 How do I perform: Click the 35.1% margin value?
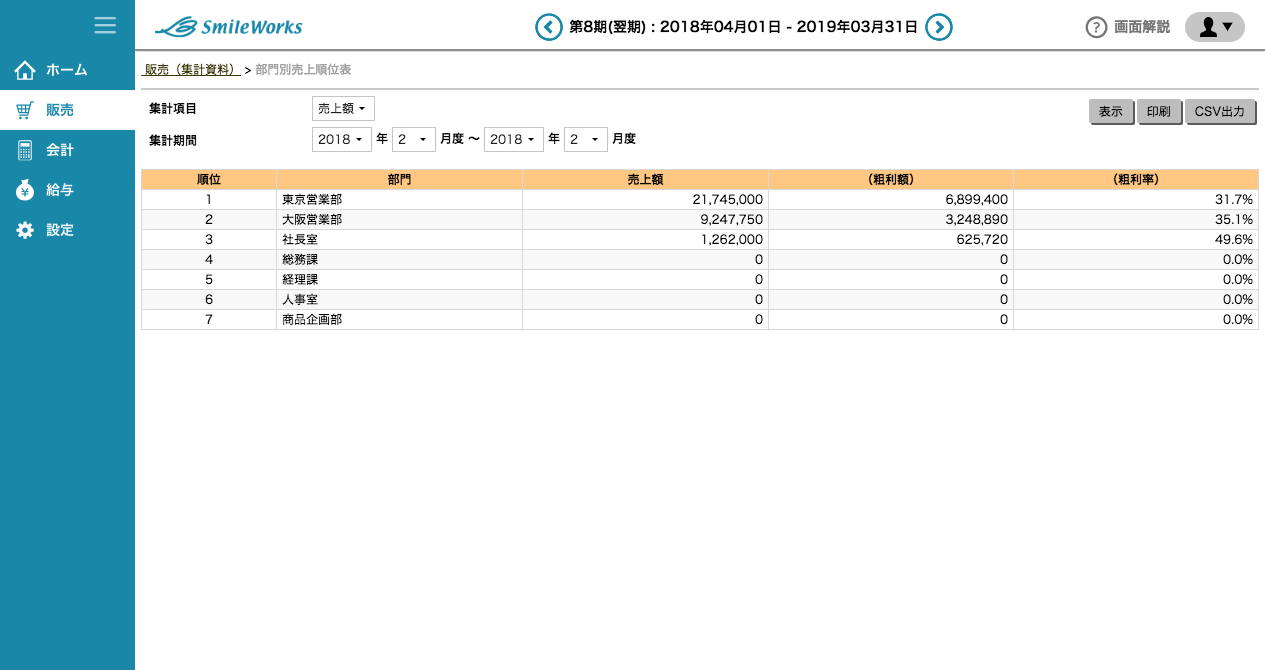tap(1236, 220)
